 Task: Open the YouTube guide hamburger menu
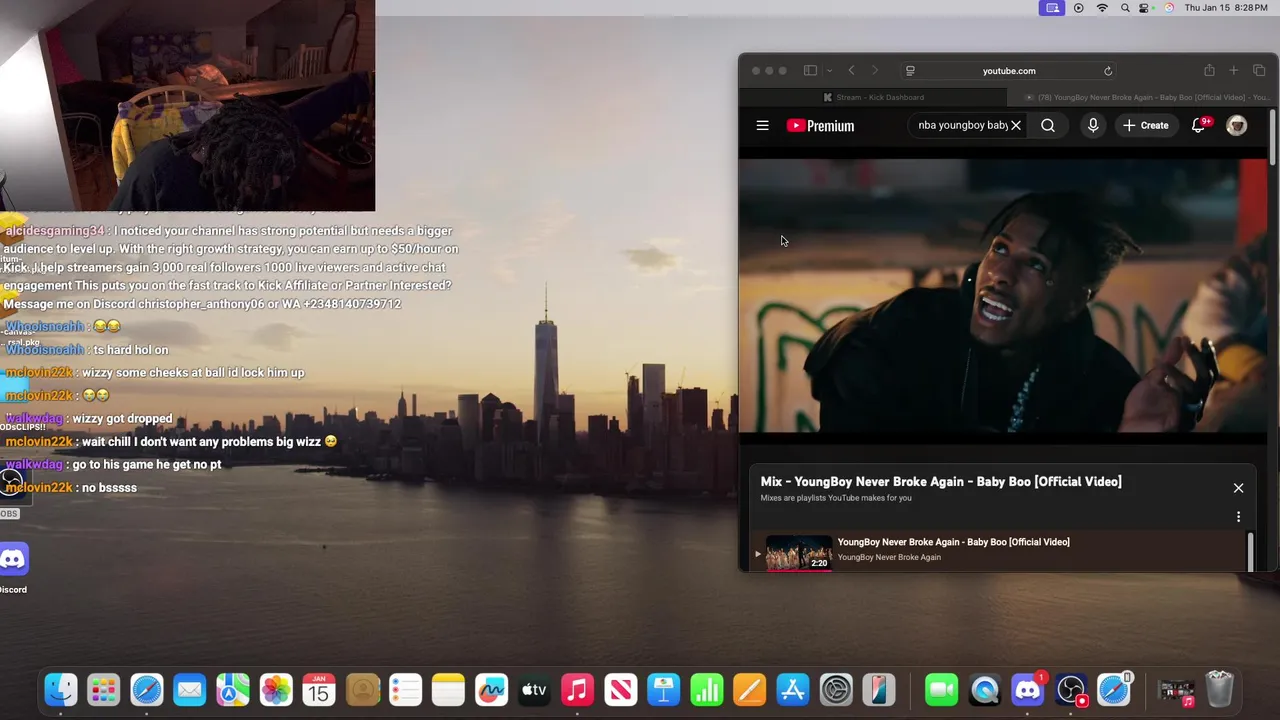(762, 126)
